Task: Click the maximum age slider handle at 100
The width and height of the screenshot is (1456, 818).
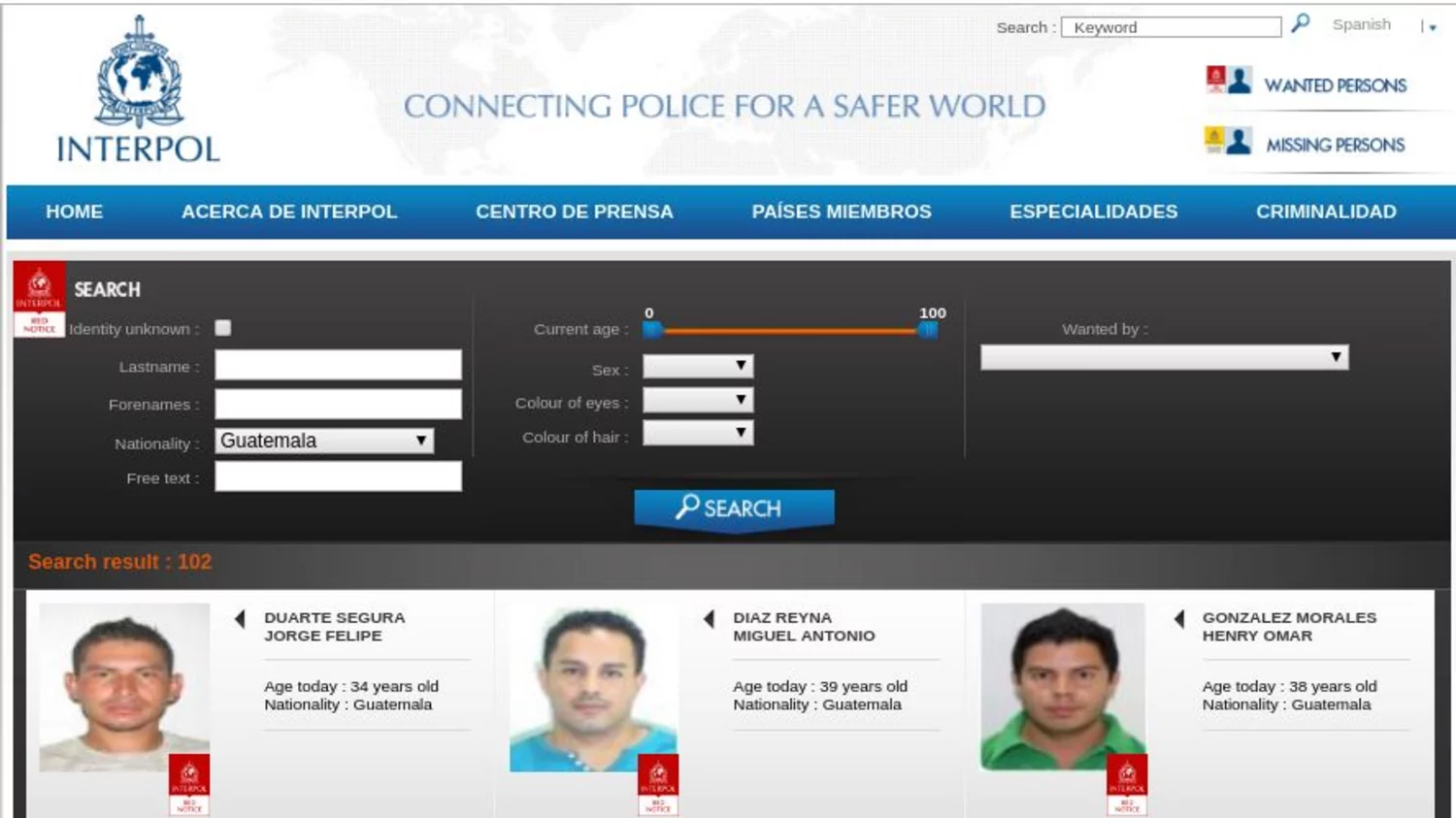Action: [x=928, y=330]
